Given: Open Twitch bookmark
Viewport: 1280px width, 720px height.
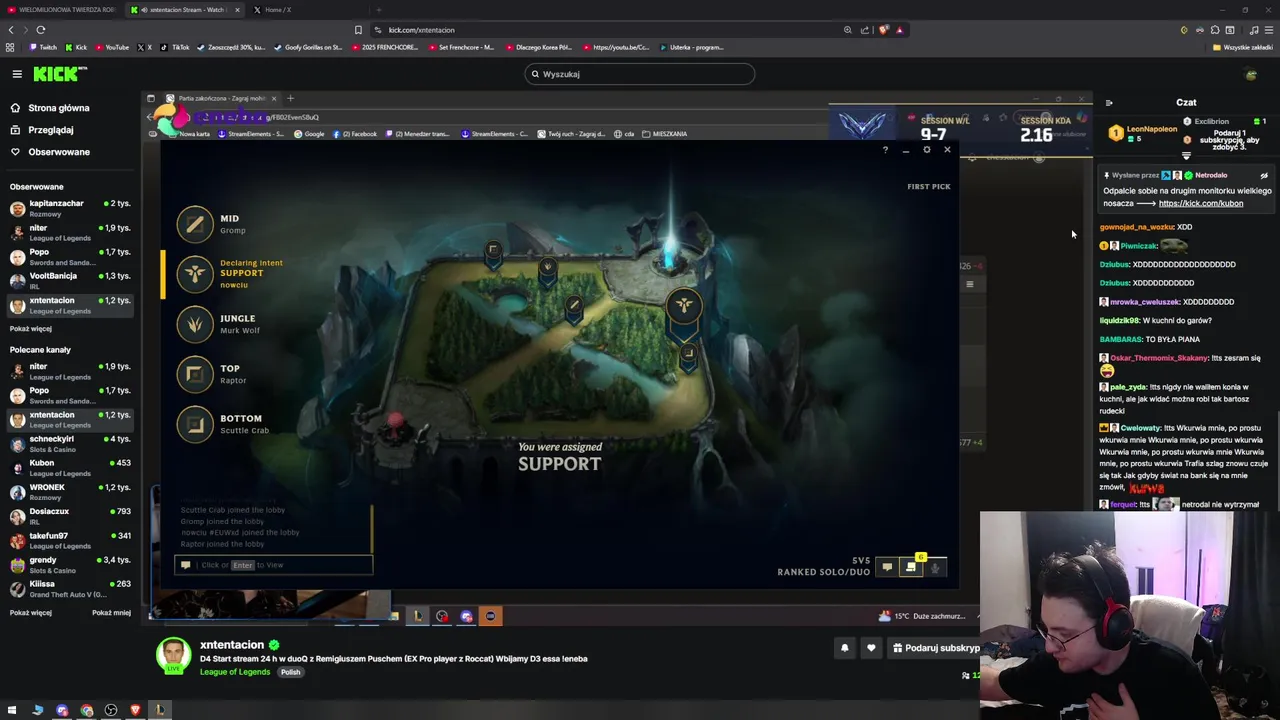Looking at the screenshot, I should (x=43, y=47).
